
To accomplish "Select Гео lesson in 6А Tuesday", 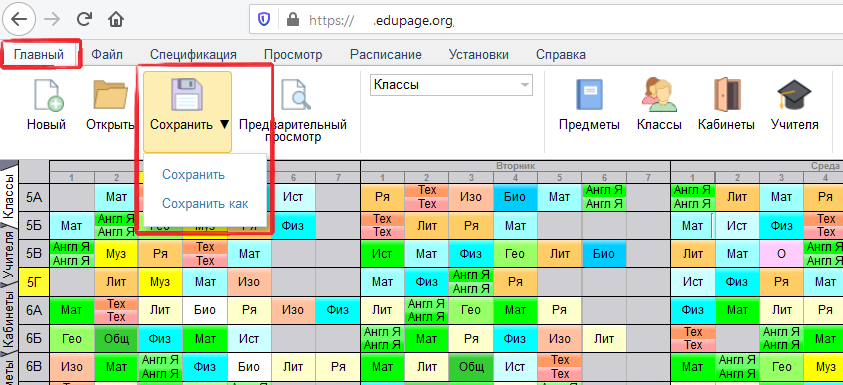I will 471,310.
